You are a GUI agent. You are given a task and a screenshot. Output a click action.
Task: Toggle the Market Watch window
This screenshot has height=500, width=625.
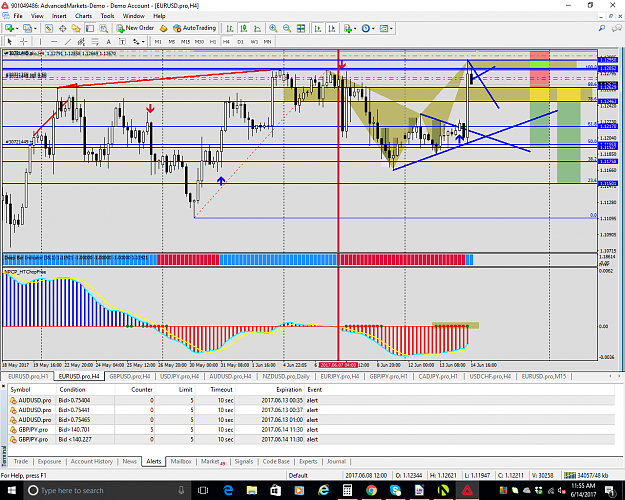pos(49,28)
